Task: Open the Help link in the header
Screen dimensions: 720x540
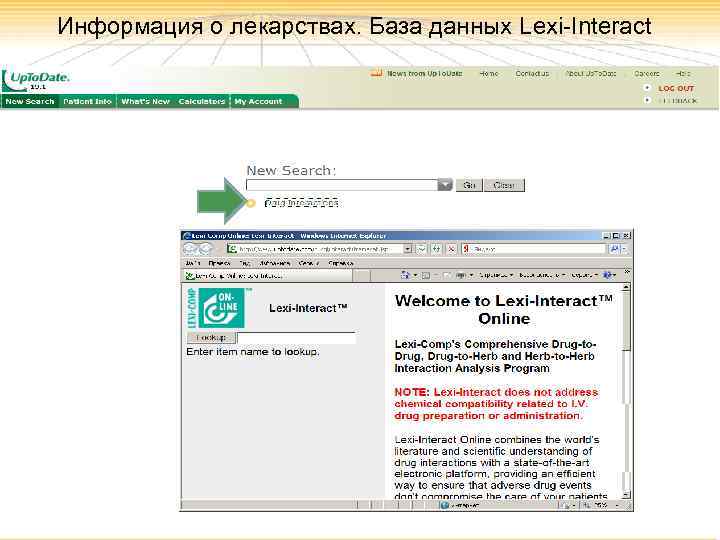Action: click(683, 73)
